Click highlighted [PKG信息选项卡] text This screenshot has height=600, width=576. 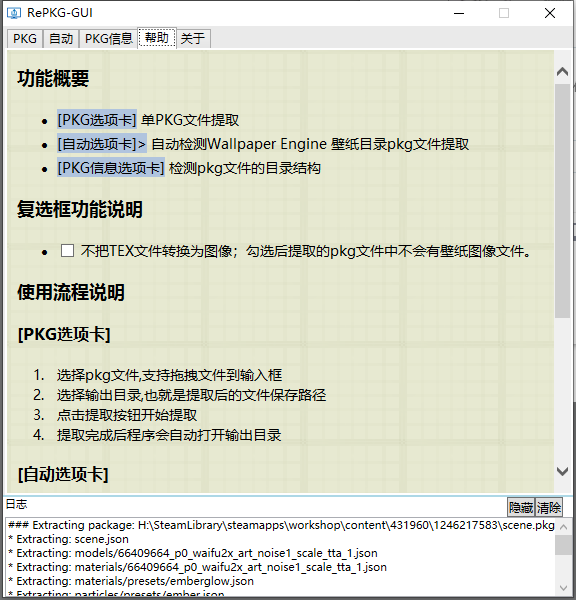click(x=111, y=168)
